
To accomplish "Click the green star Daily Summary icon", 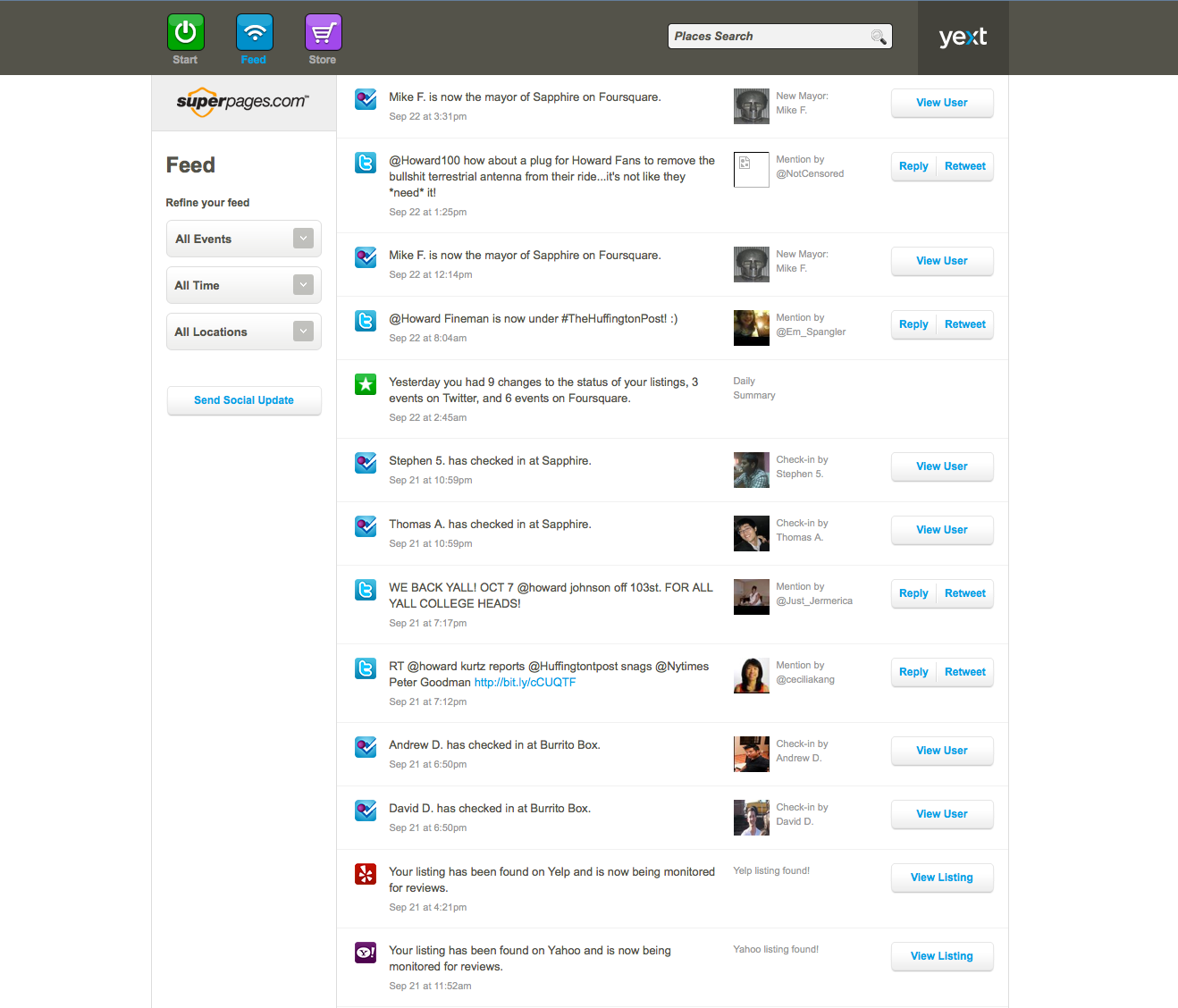I will click(x=366, y=384).
